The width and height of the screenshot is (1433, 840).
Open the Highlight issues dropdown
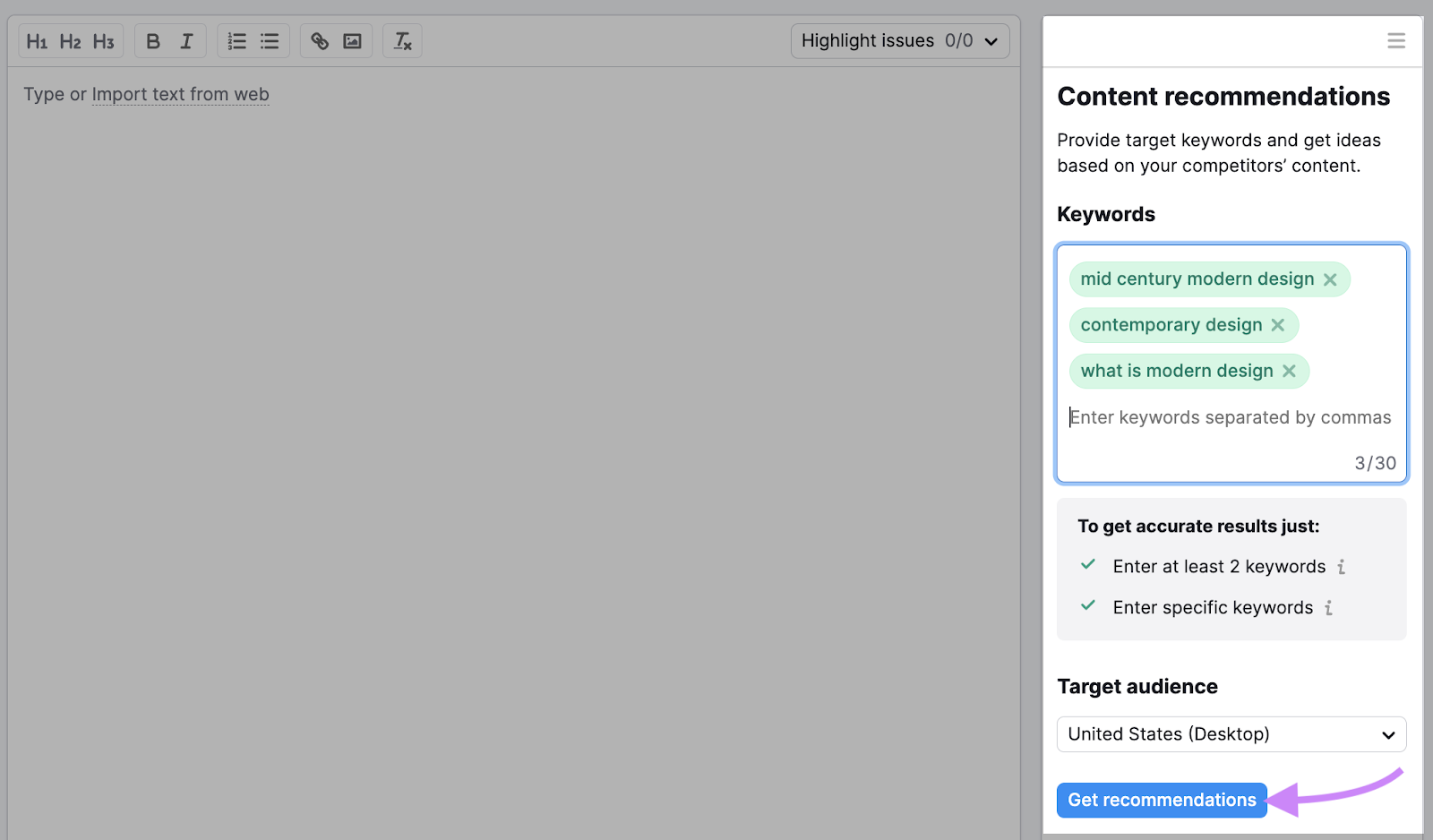tap(899, 41)
